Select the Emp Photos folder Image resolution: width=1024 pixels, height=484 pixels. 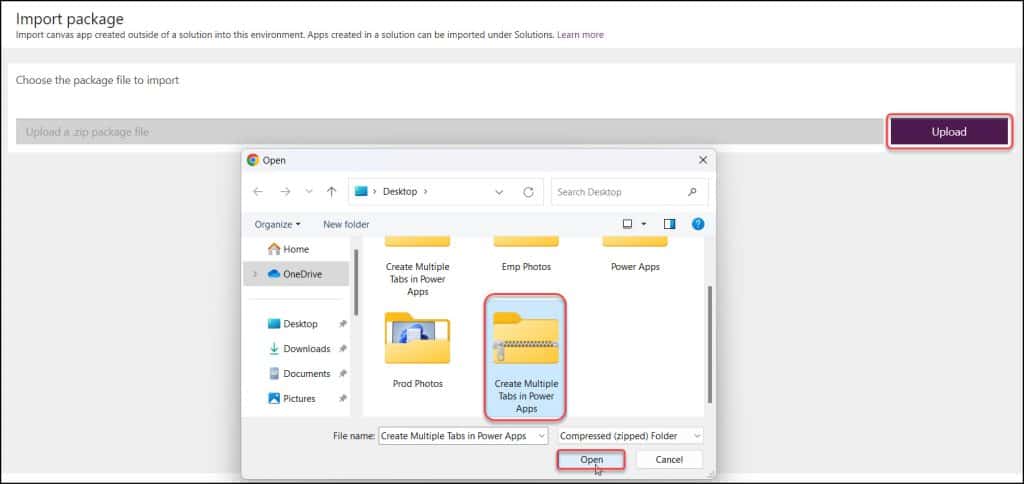(526, 253)
